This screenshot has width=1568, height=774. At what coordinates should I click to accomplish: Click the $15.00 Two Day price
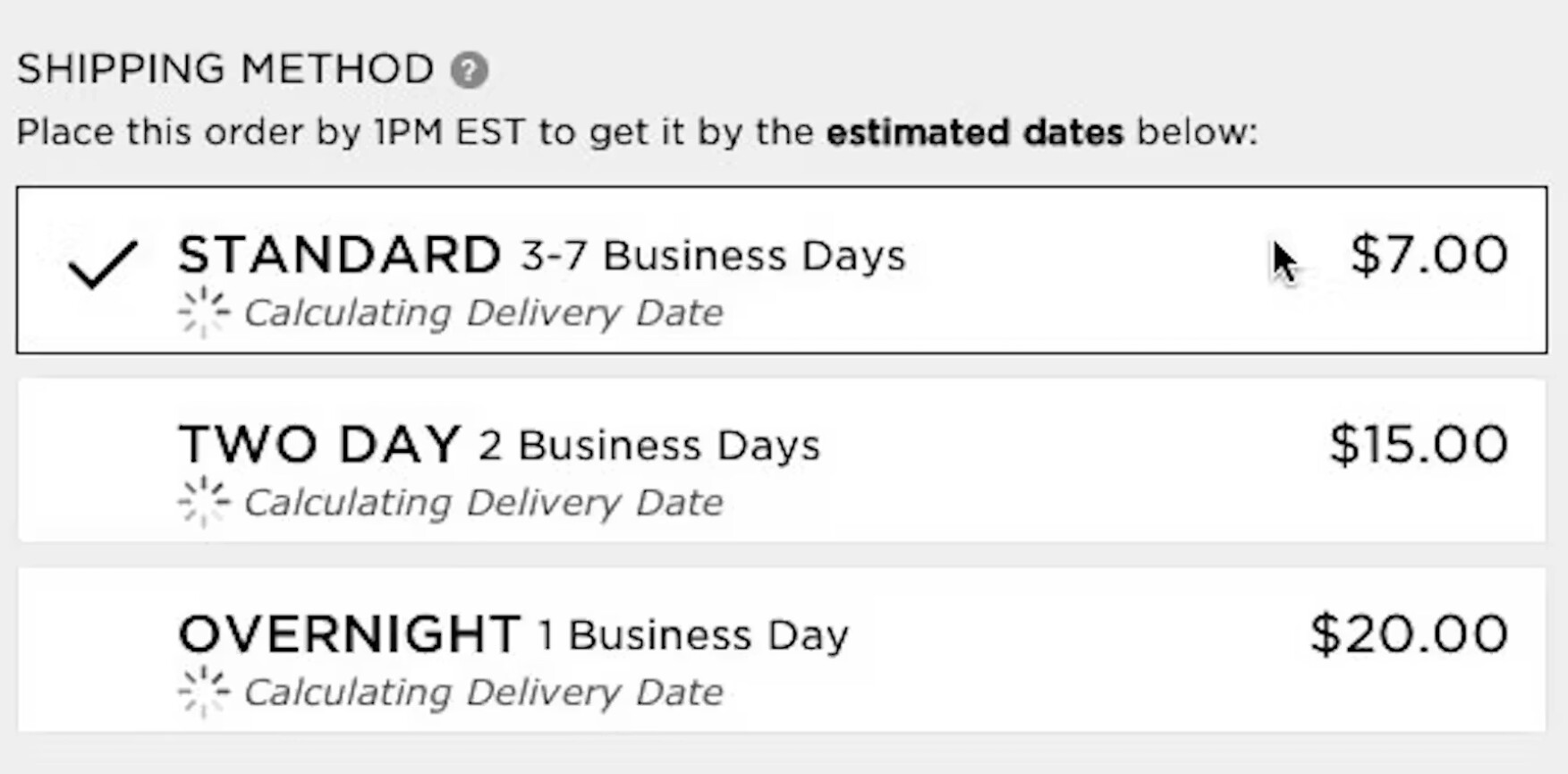click(x=1419, y=444)
